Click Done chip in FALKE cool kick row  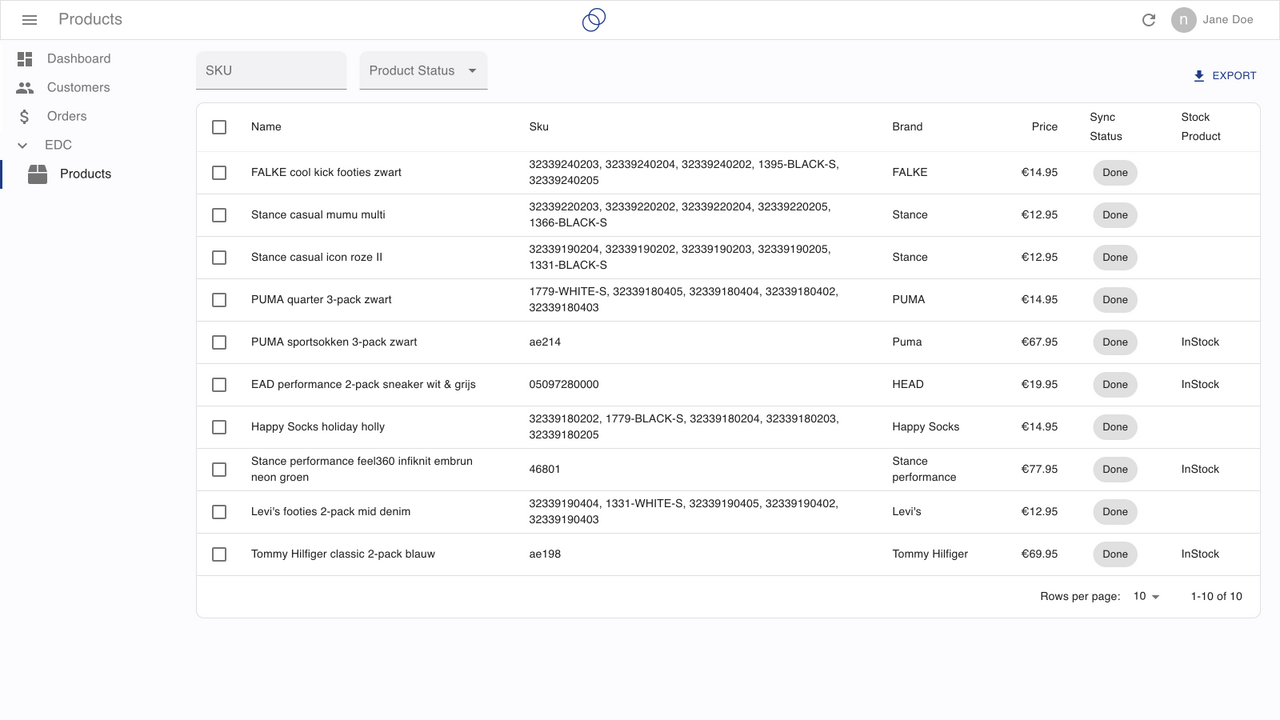point(1115,173)
